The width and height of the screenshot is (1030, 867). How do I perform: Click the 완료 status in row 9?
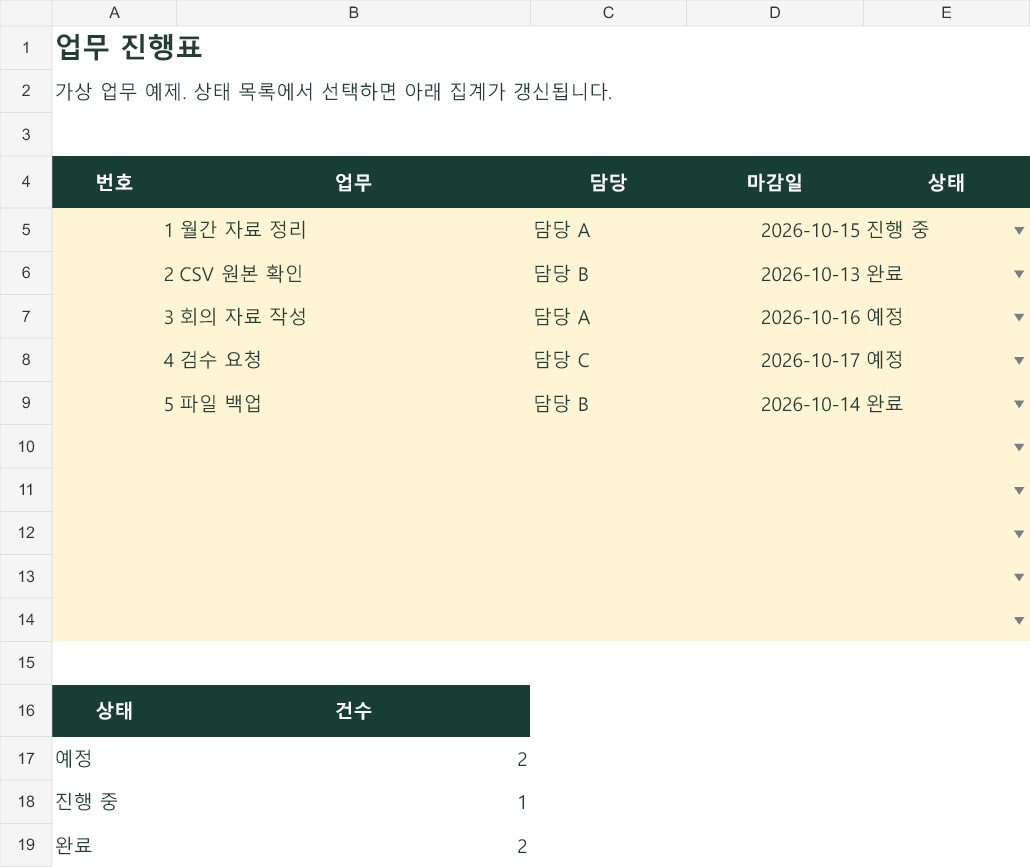point(884,403)
